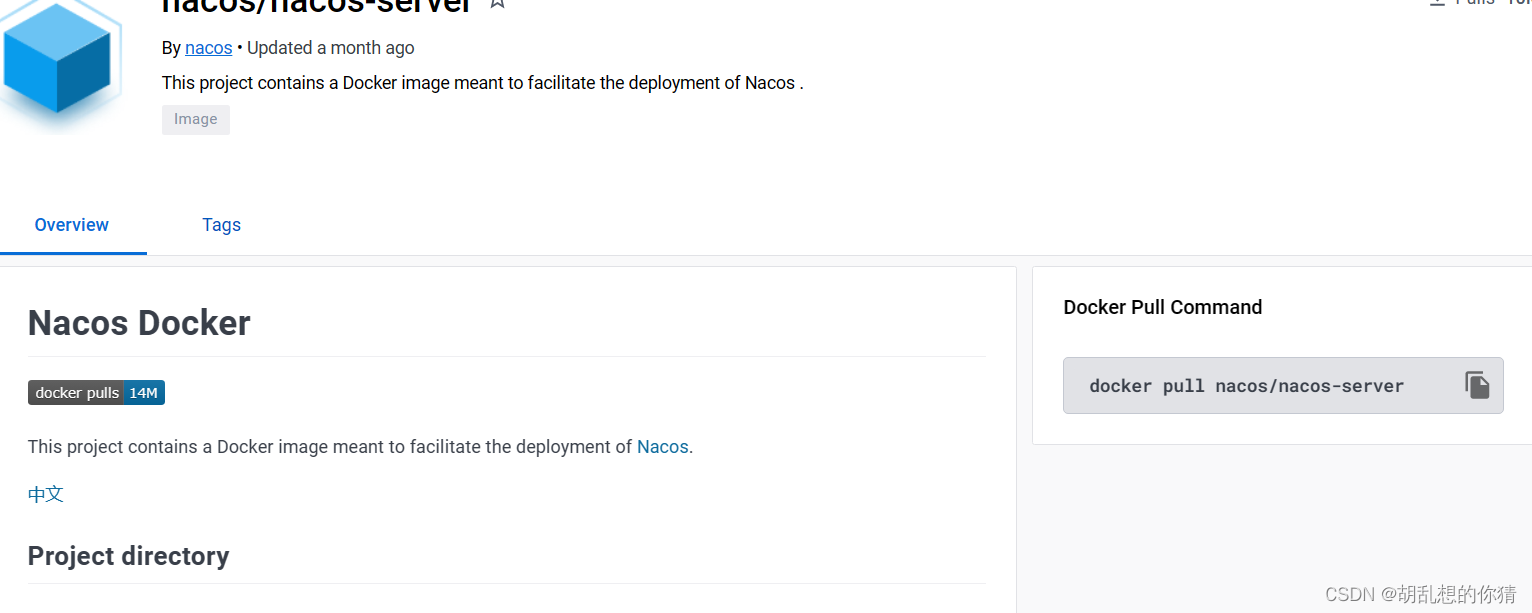Open the nacos publisher profile link
Viewport: 1532px width, 613px height.
[x=208, y=47]
